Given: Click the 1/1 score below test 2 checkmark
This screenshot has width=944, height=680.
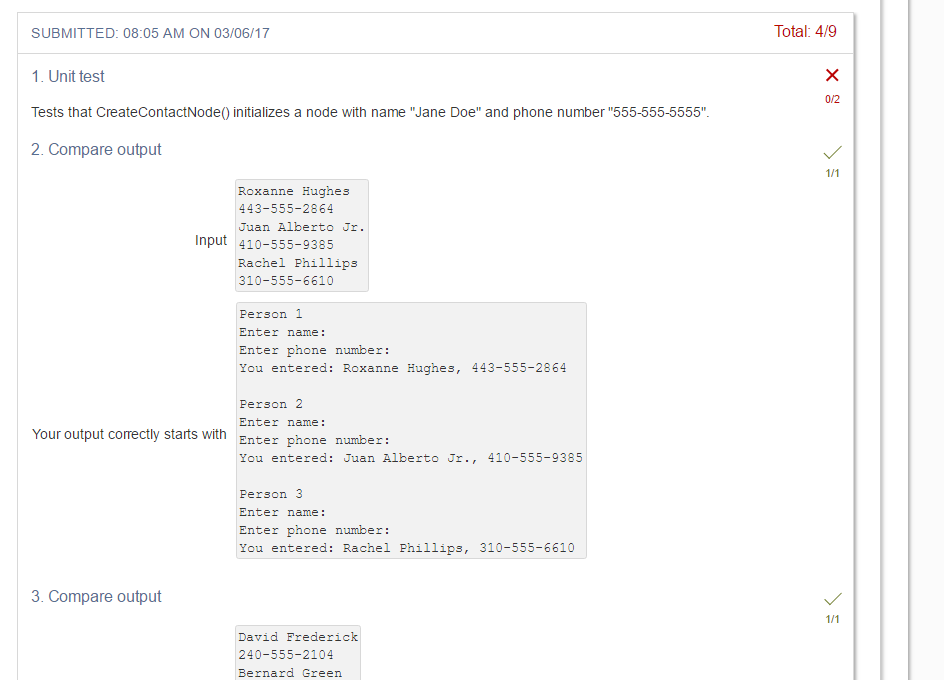Looking at the screenshot, I should (832, 172).
